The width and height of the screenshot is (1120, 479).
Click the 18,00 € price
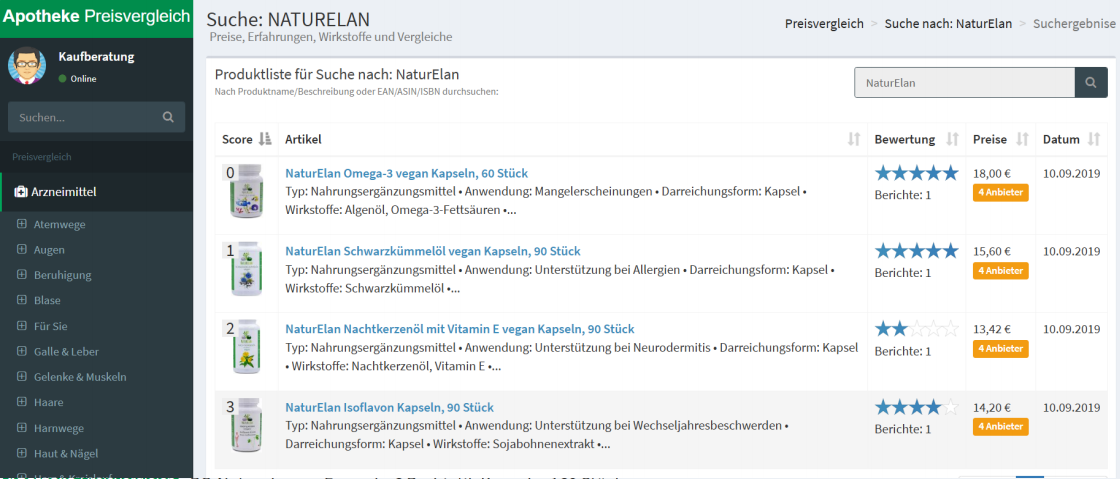(991, 173)
